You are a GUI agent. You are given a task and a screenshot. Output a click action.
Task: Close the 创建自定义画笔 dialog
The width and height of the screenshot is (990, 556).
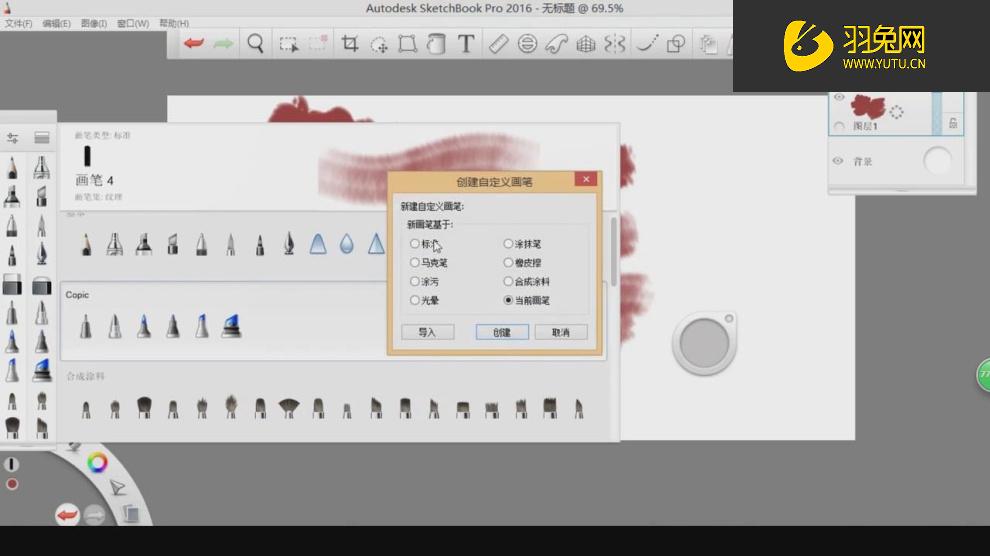(586, 179)
